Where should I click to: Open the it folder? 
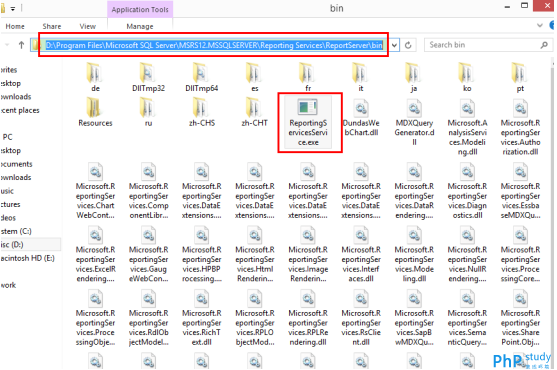coord(361,77)
